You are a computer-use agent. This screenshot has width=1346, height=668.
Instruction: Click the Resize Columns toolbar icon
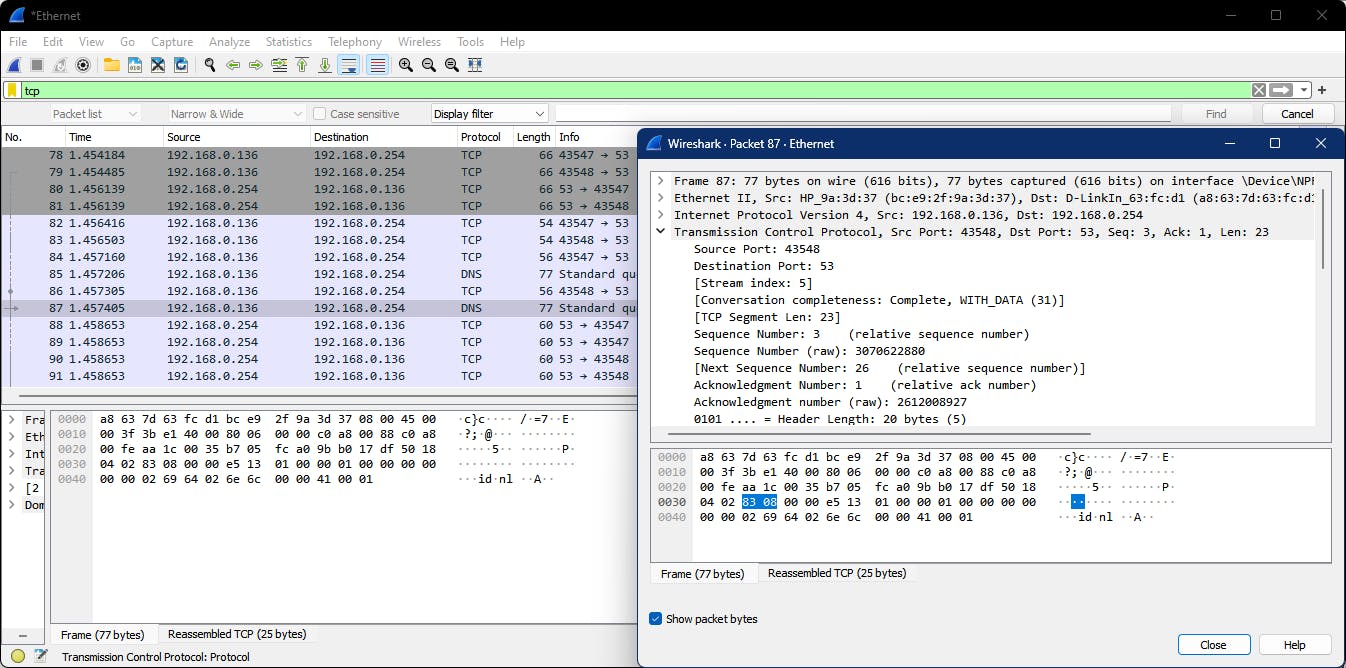(x=475, y=65)
